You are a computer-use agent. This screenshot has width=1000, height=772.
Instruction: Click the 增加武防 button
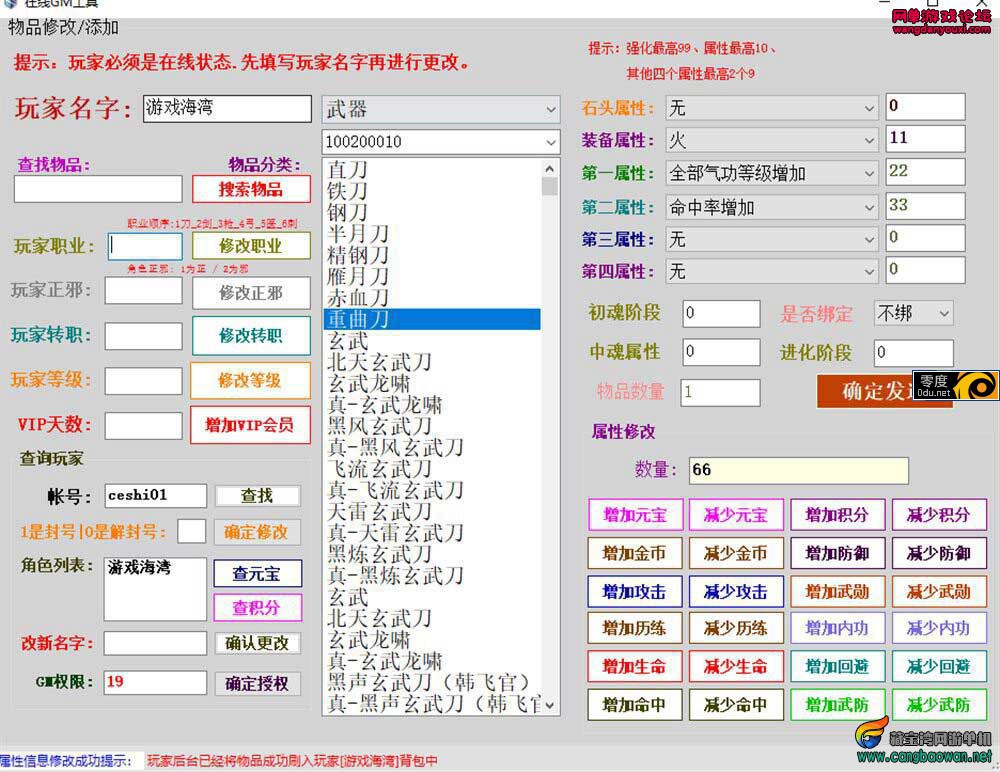pos(837,704)
